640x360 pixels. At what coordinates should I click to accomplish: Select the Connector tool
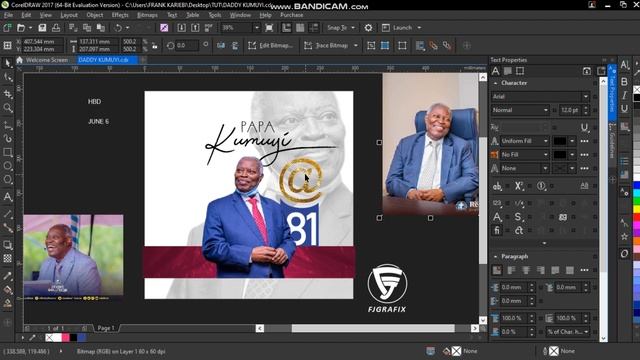[7, 228]
